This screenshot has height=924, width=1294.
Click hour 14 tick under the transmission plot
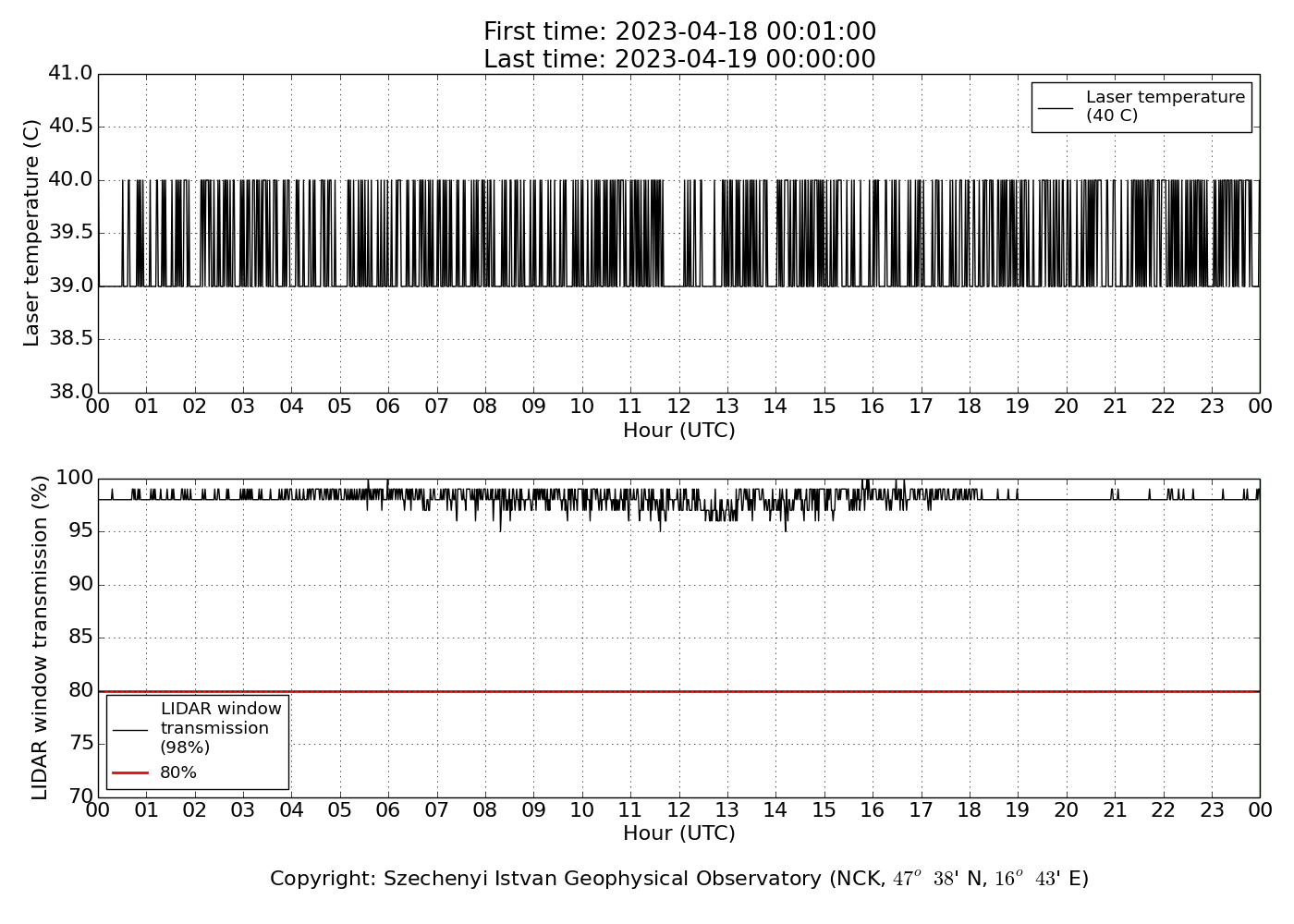pos(775,810)
